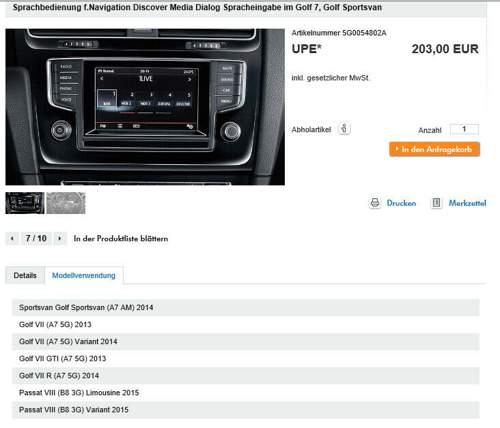
Task: Go to previous product with left arrow
Action: click(12, 239)
